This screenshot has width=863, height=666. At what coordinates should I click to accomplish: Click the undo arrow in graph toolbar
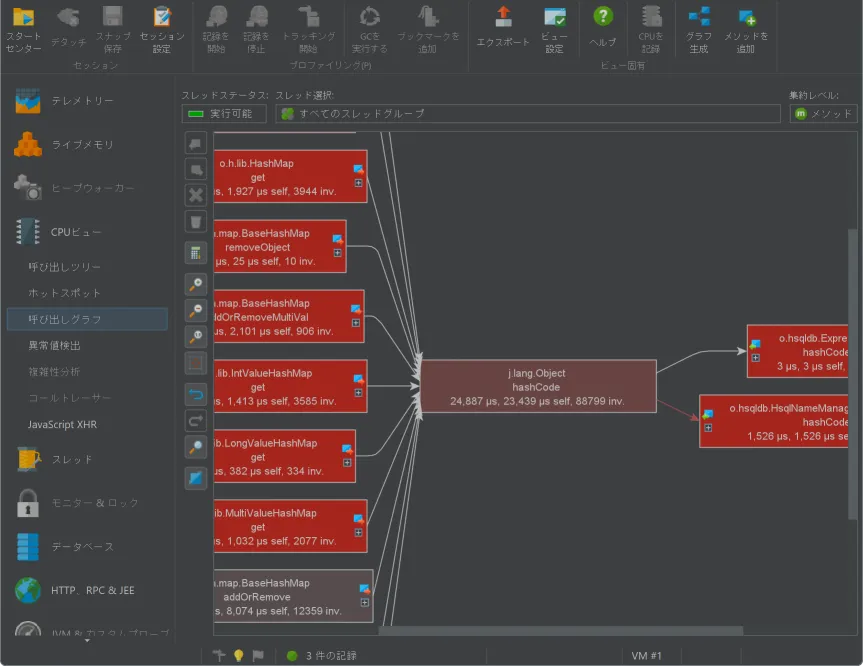(x=195, y=395)
